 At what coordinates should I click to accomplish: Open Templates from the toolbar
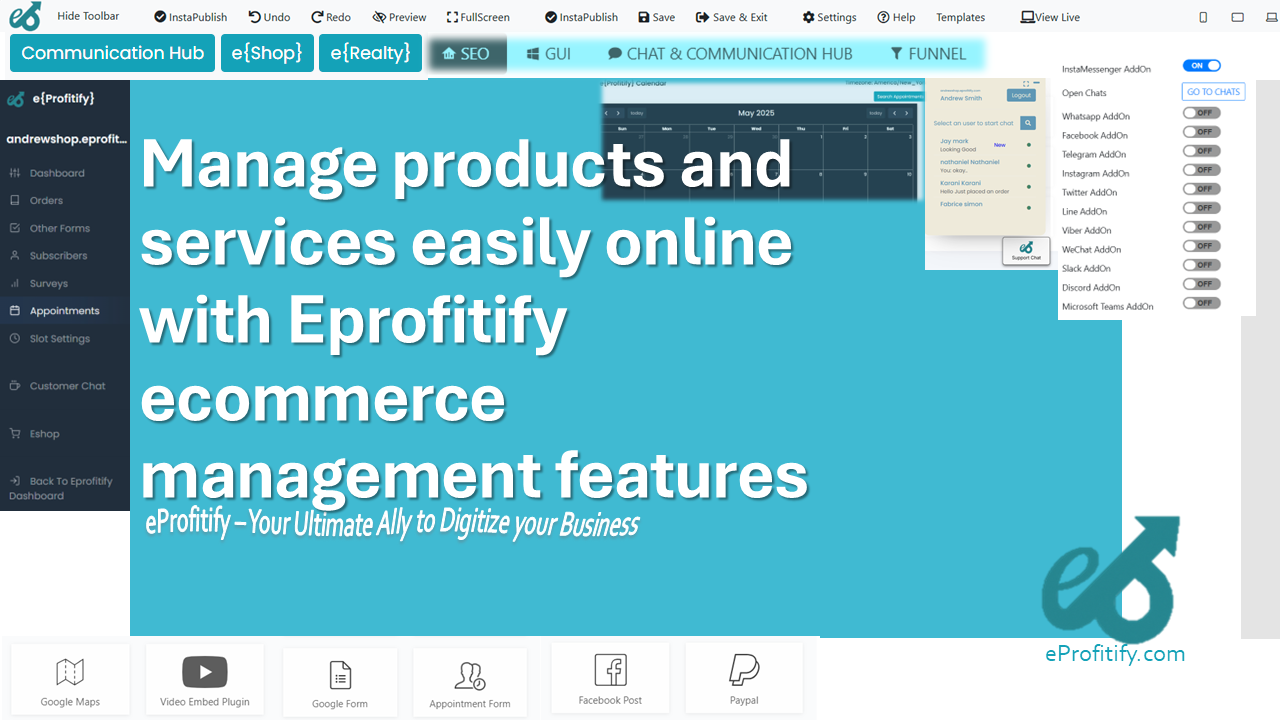(x=960, y=17)
